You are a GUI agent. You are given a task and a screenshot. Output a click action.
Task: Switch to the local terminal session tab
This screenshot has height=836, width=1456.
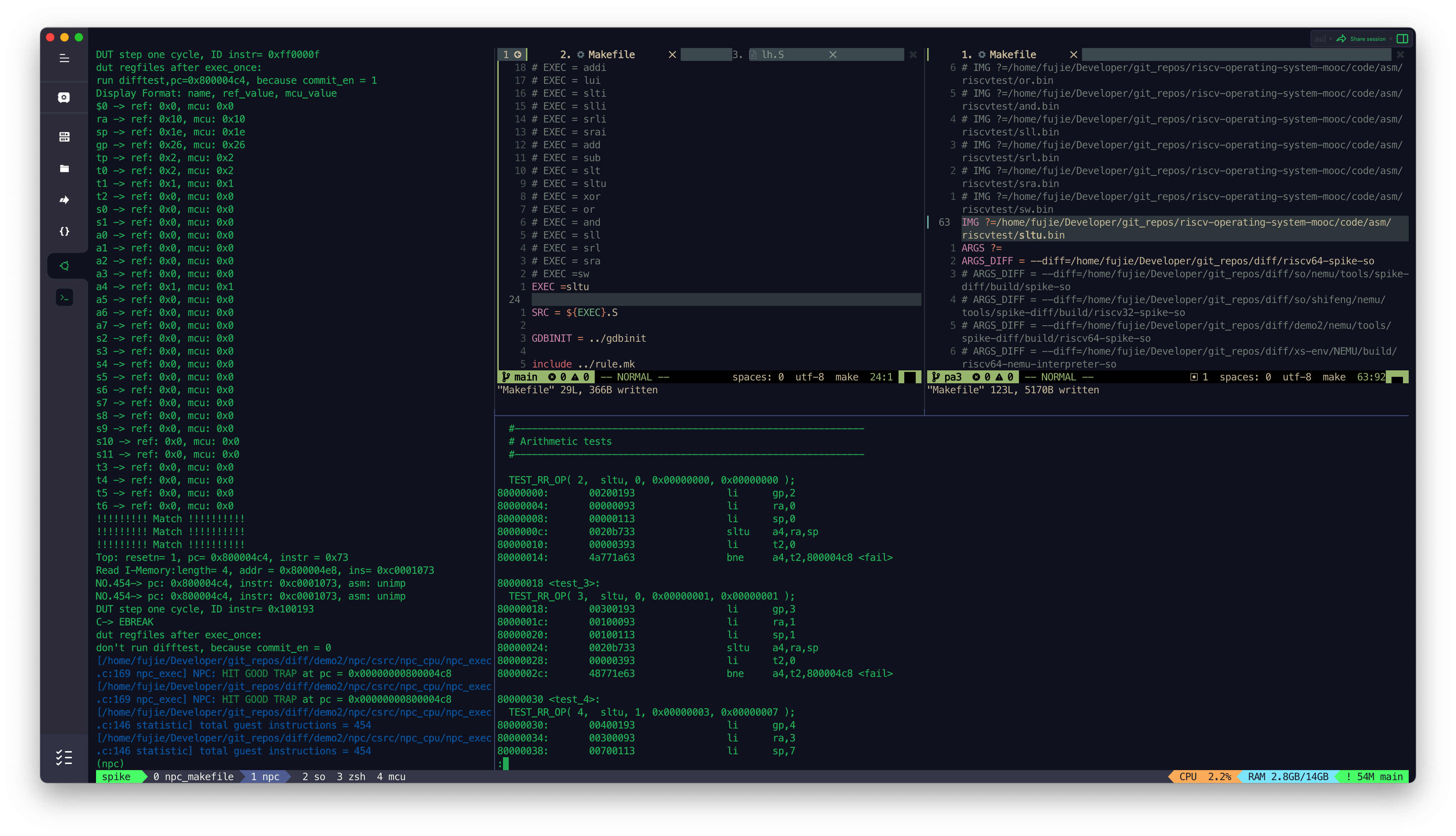click(x=65, y=297)
